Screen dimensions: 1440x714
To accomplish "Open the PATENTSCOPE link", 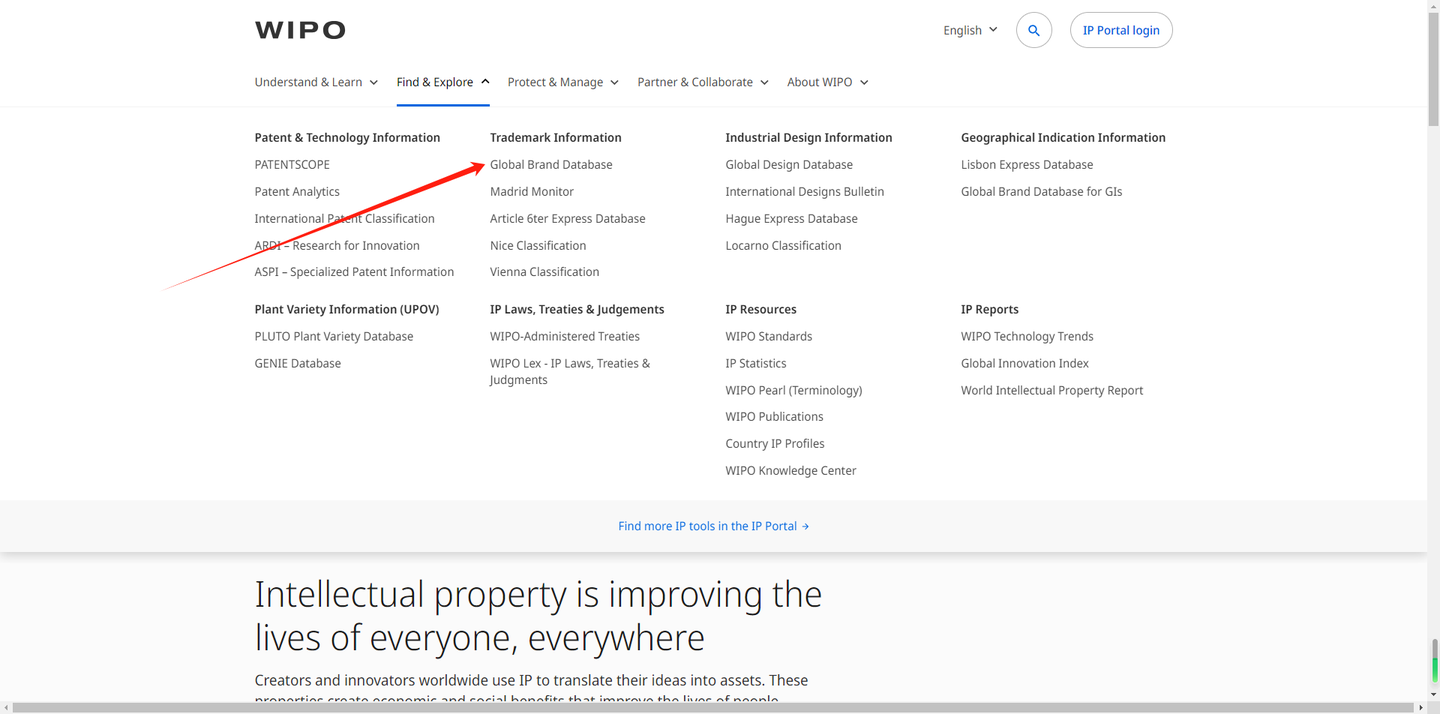I will coord(292,165).
